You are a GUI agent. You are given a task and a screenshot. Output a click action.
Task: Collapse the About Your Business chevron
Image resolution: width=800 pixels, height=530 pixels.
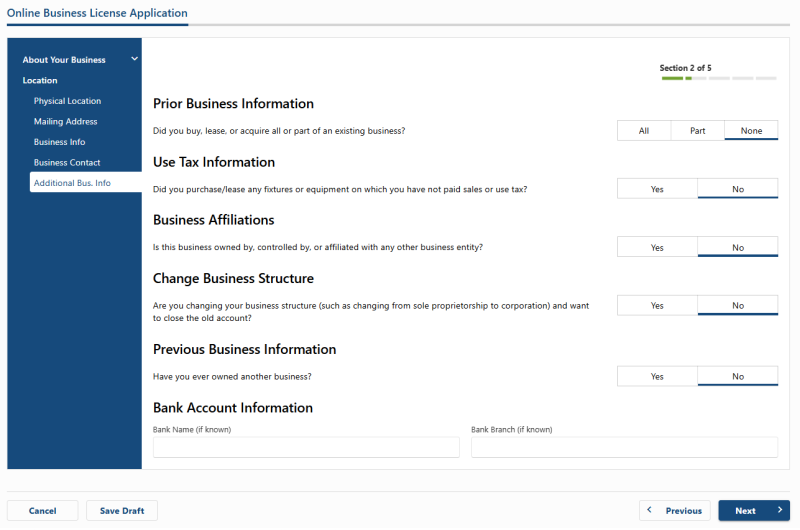[134, 59]
